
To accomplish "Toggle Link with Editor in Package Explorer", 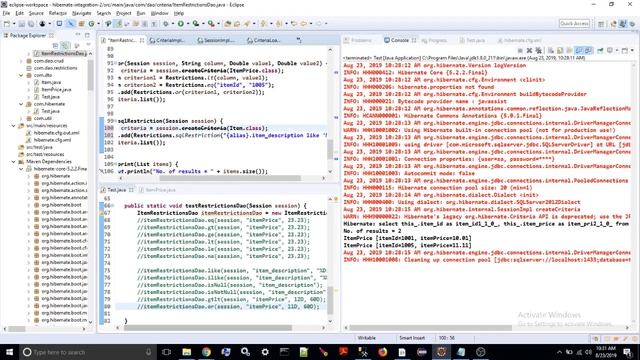I will coord(65,45).
